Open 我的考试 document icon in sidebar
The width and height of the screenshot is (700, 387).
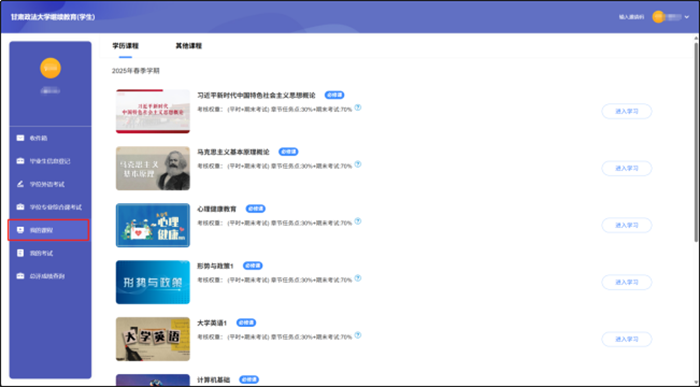point(20,253)
